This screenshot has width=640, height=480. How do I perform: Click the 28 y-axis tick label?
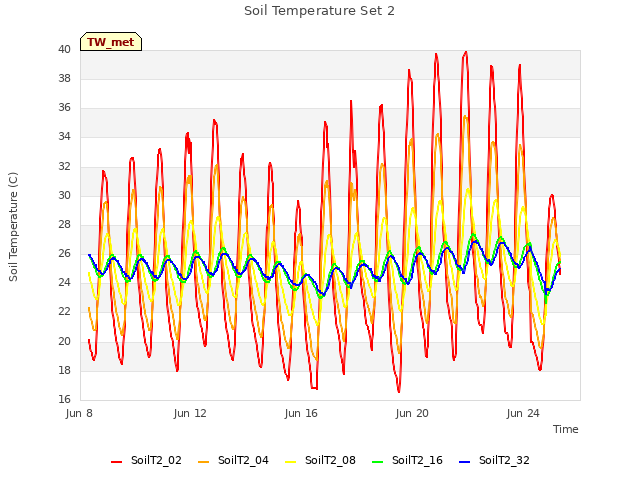tap(64, 224)
